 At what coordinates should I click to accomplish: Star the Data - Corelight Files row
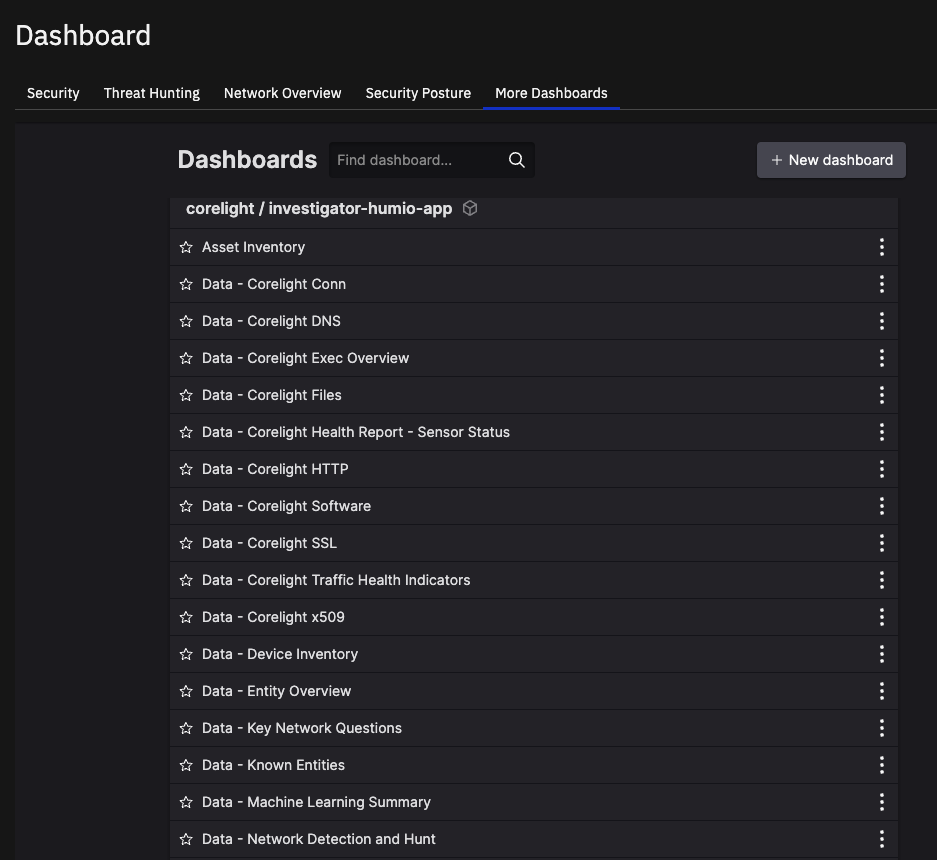tap(186, 396)
